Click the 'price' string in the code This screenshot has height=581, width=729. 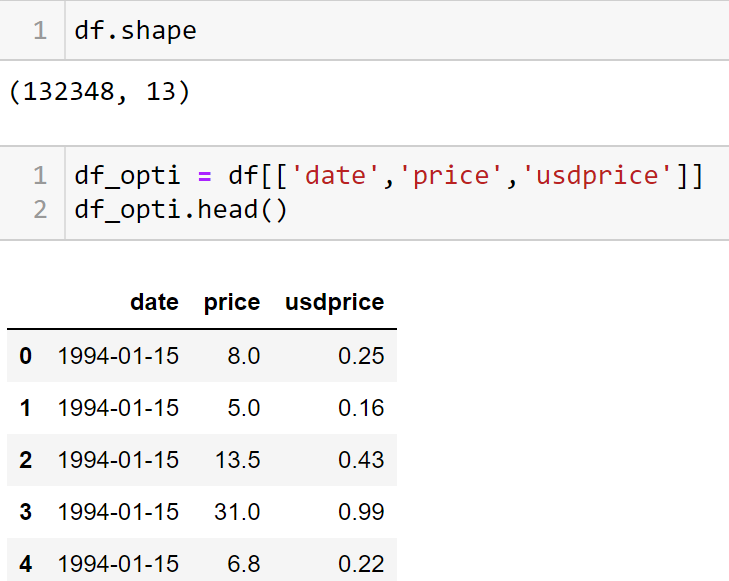coord(456,176)
